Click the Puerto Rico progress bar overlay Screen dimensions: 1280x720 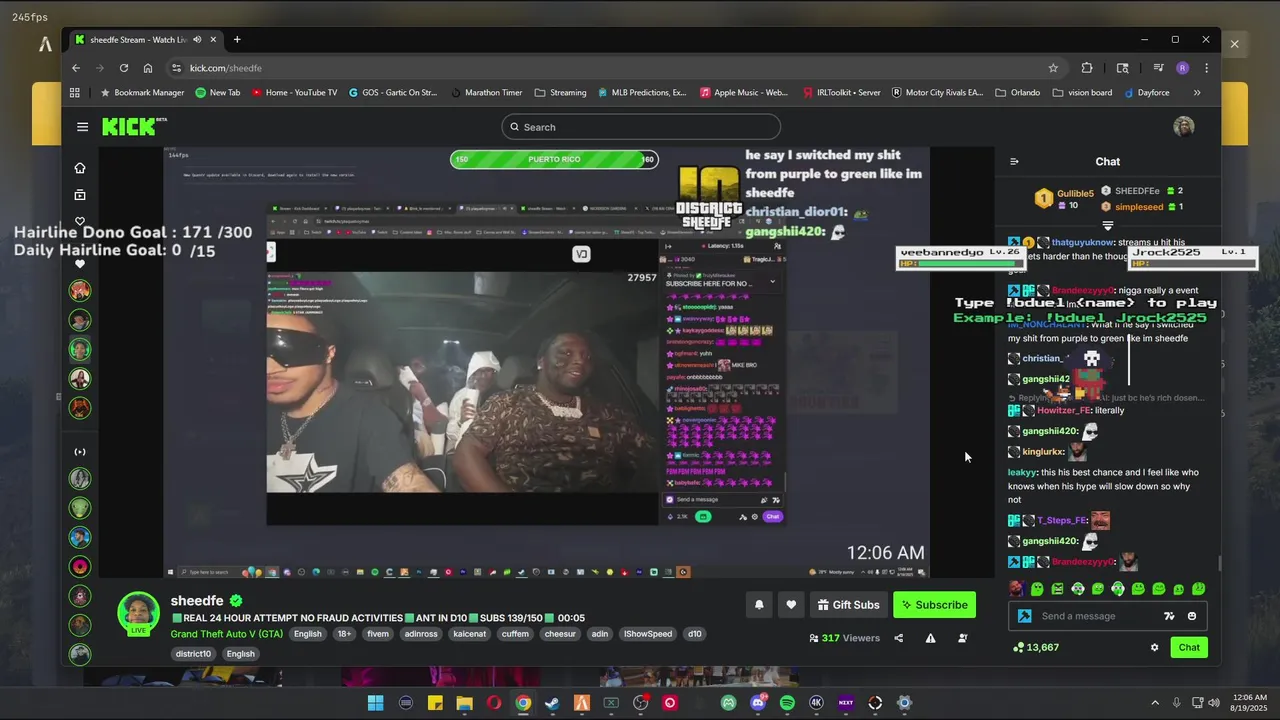coord(554,159)
